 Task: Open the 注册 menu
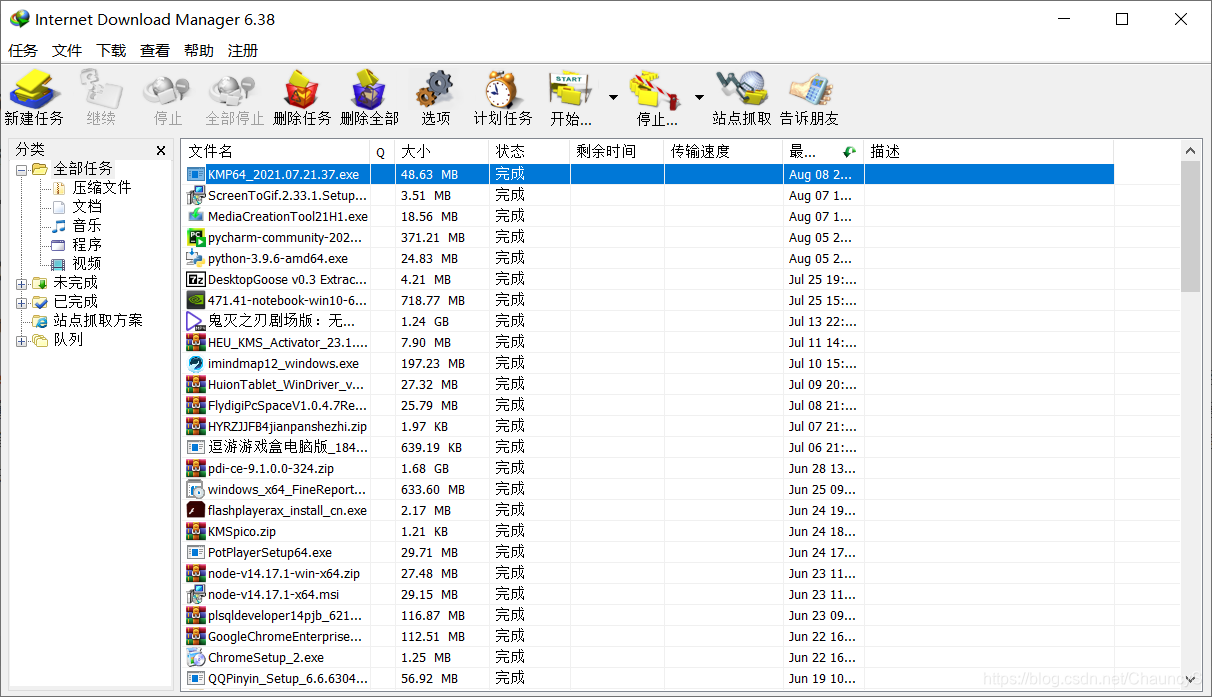(x=243, y=50)
